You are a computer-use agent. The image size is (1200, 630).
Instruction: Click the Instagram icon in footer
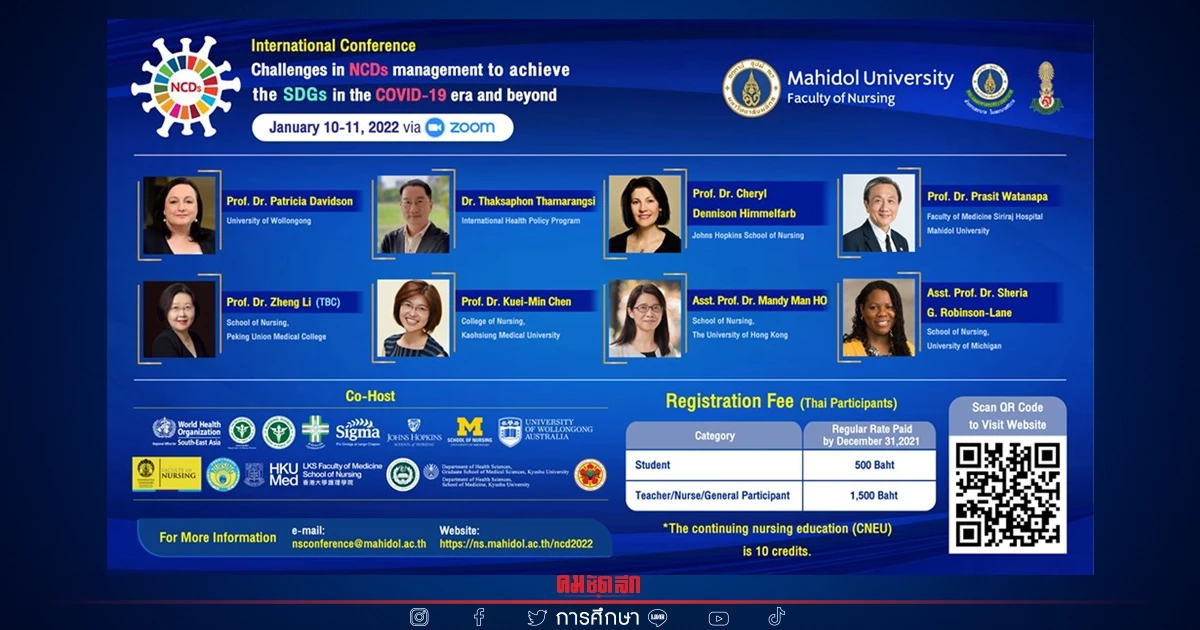[x=419, y=617]
